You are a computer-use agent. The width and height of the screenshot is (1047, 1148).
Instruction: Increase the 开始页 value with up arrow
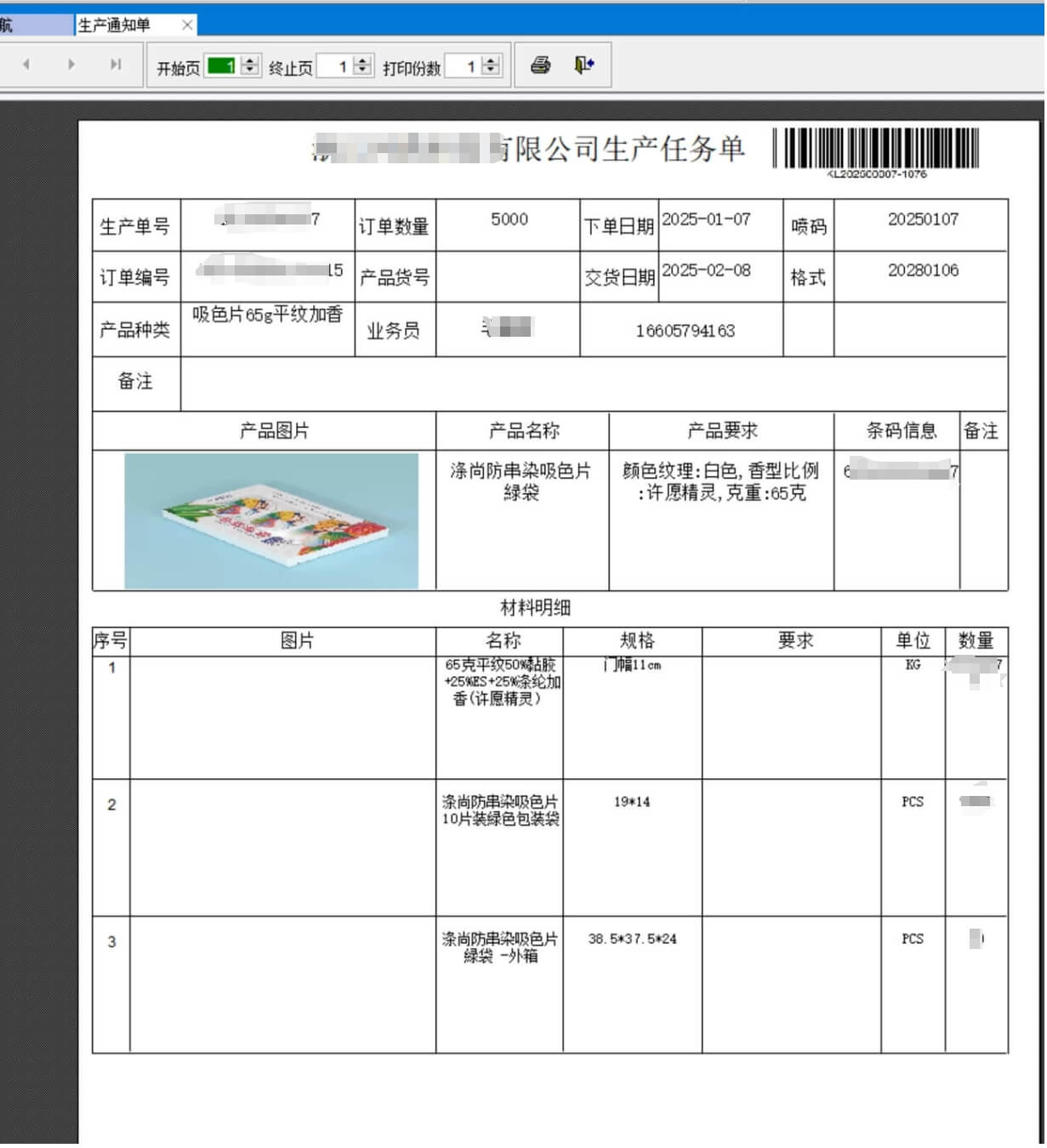250,60
